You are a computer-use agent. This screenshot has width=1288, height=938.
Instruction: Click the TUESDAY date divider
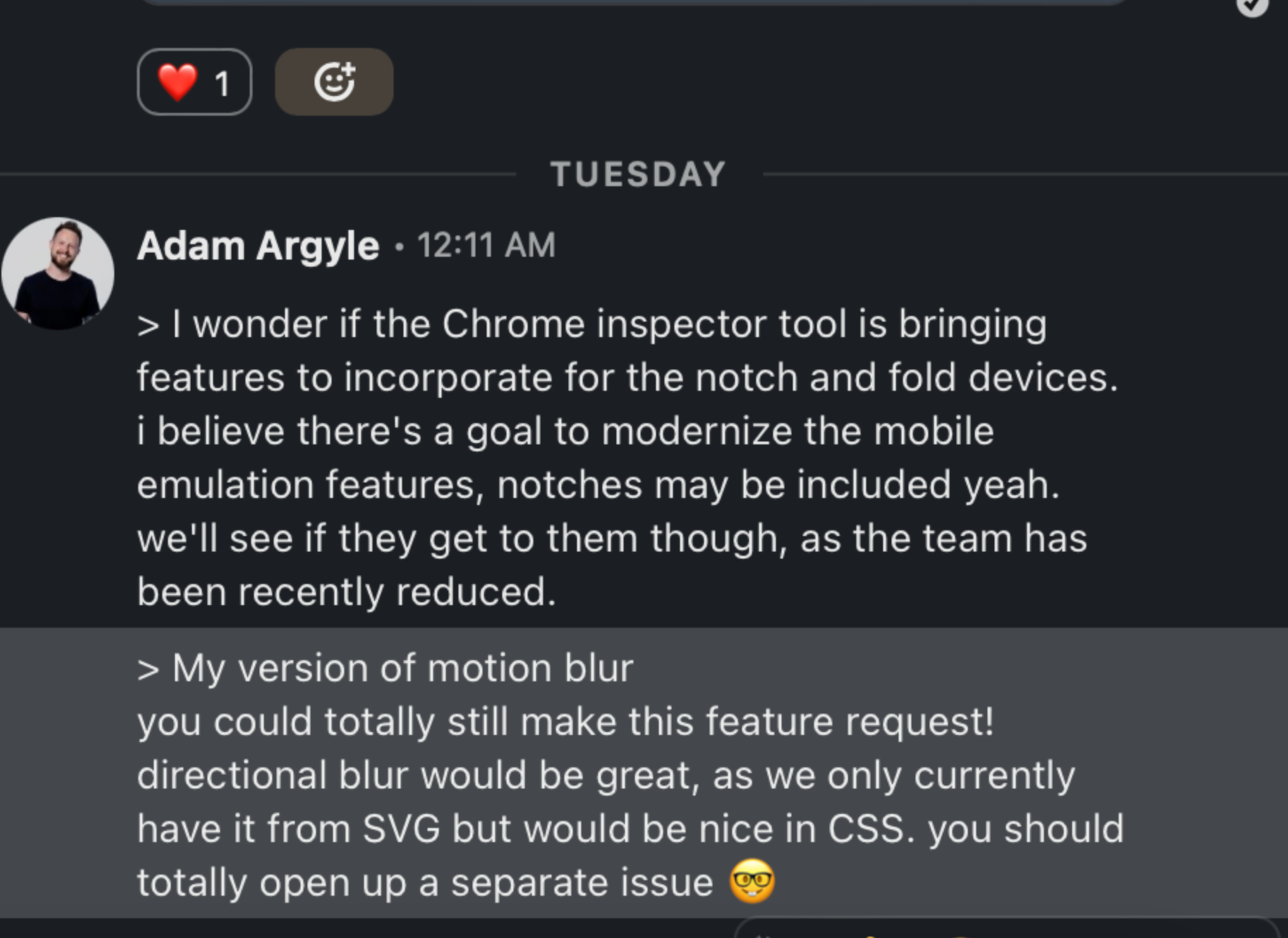point(638,174)
